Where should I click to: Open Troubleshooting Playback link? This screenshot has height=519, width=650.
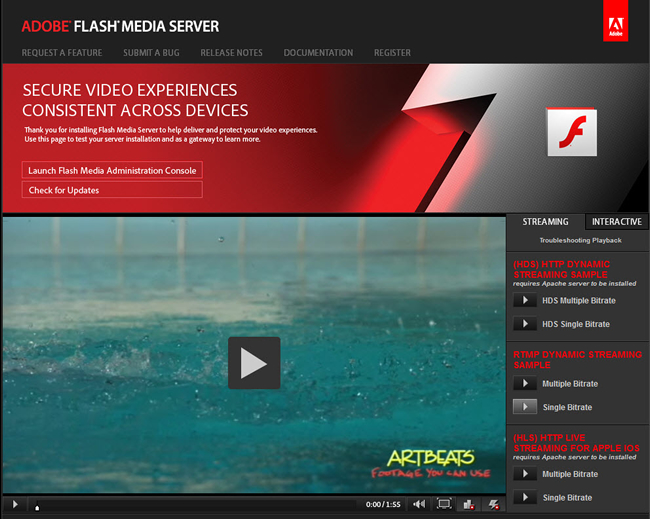pos(580,240)
